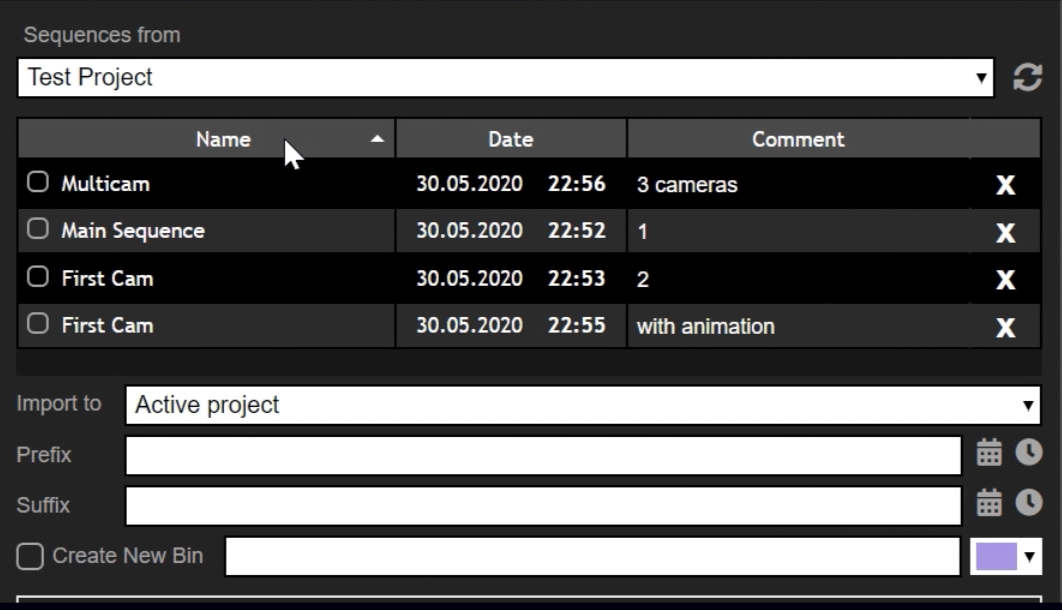Check the First Cam 22:53 checkbox

point(38,277)
